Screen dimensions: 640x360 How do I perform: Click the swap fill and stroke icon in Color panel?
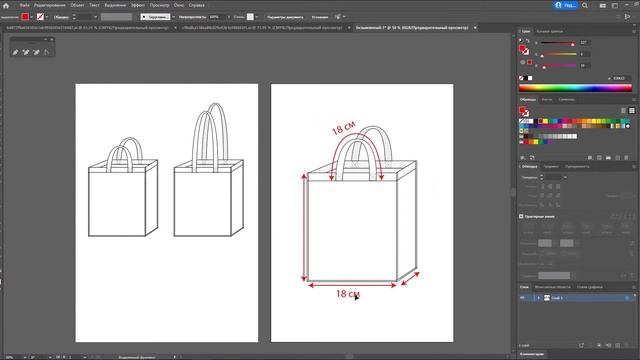click(528, 41)
